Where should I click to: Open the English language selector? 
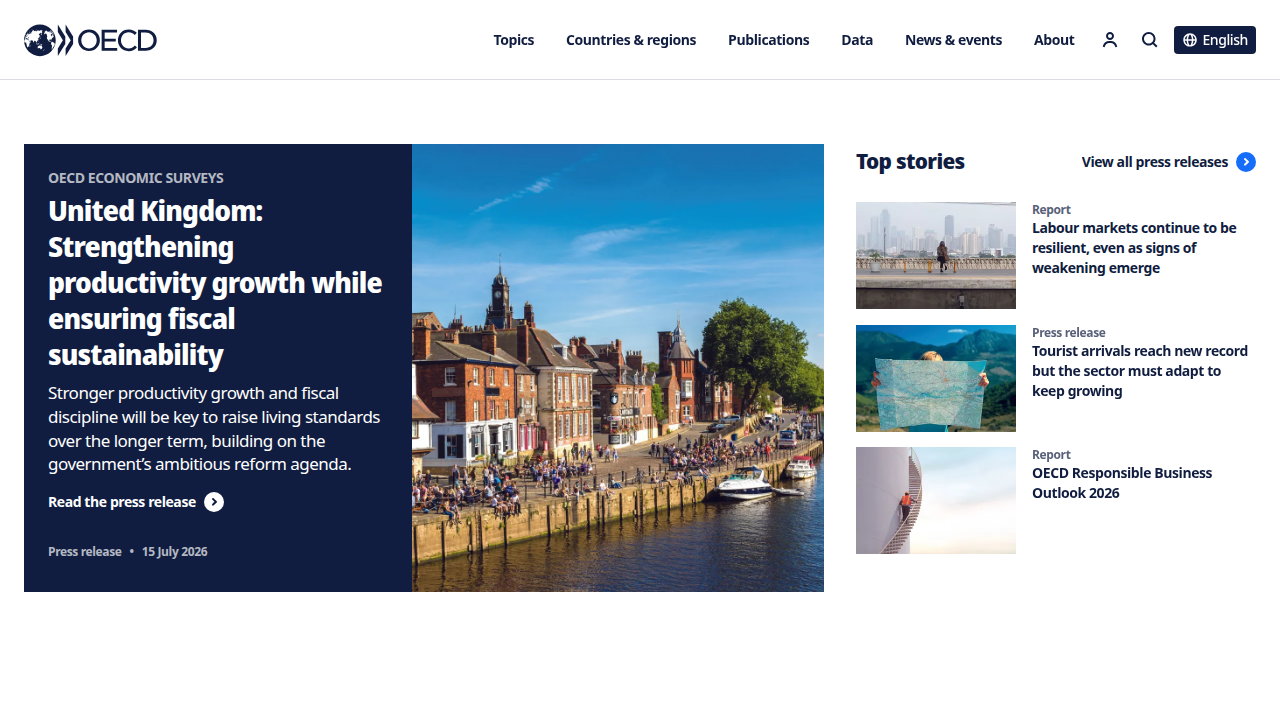tap(1215, 40)
